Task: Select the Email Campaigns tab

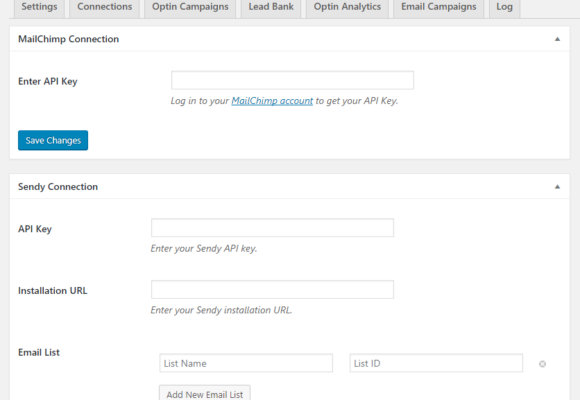Action: (x=439, y=7)
